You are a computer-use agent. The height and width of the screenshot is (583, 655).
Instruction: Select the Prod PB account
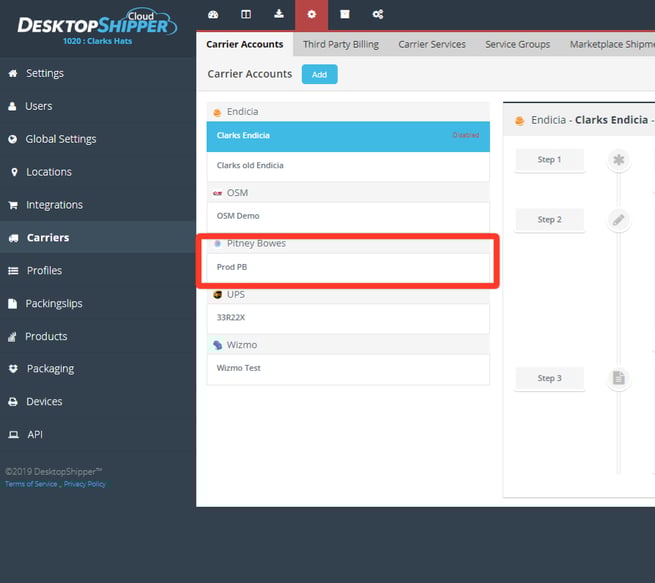click(x=348, y=267)
